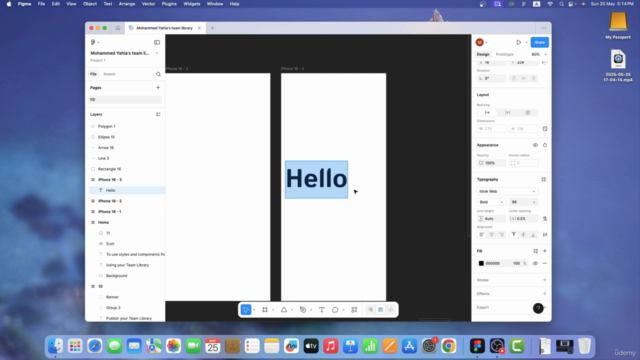Click the blue Share button
This screenshot has height=360, width=640.
pos(540,42)
